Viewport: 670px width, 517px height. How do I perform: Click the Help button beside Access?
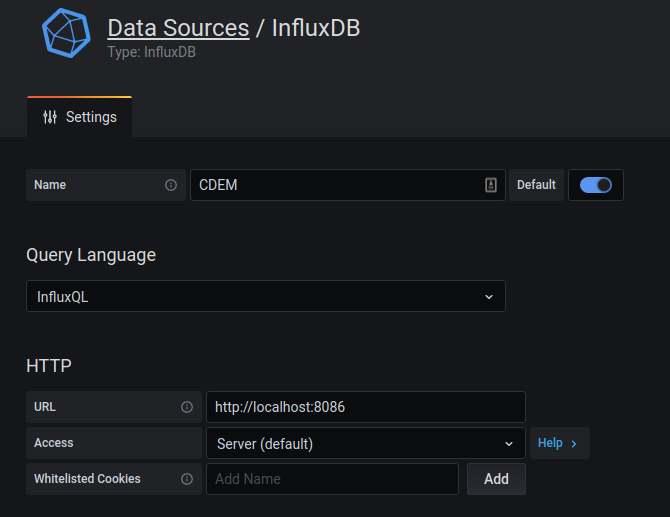pyautogui.click(x=560, y=443)
